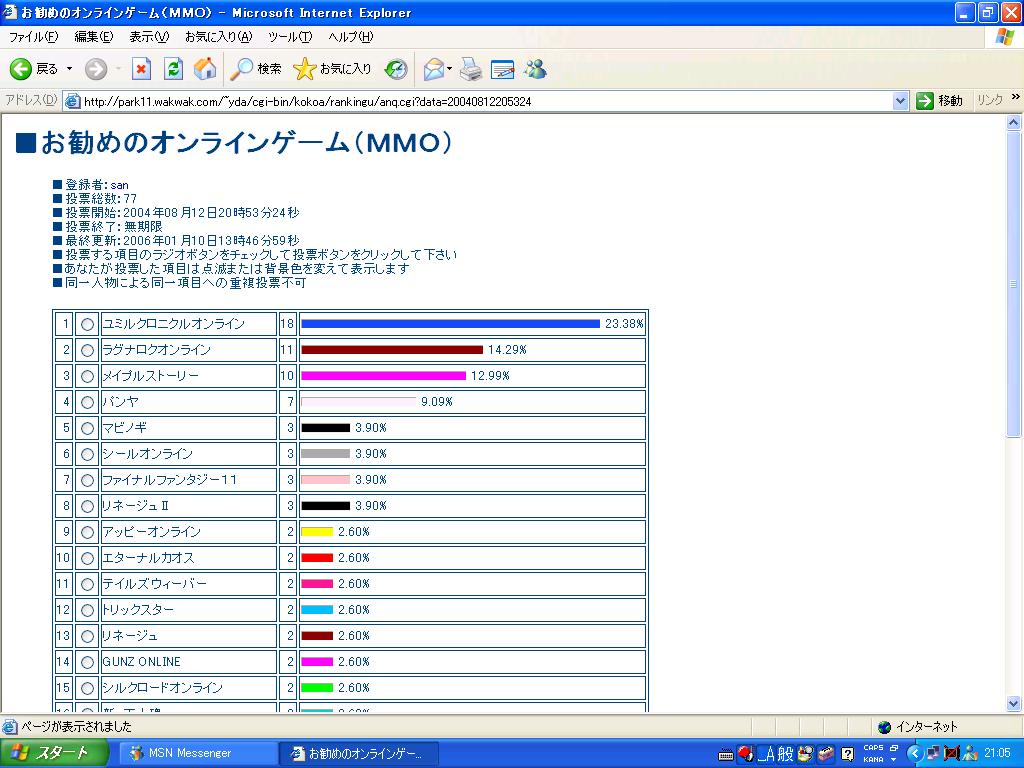
Task: Click the エターナルカオス row label
Action: [148, 558]
